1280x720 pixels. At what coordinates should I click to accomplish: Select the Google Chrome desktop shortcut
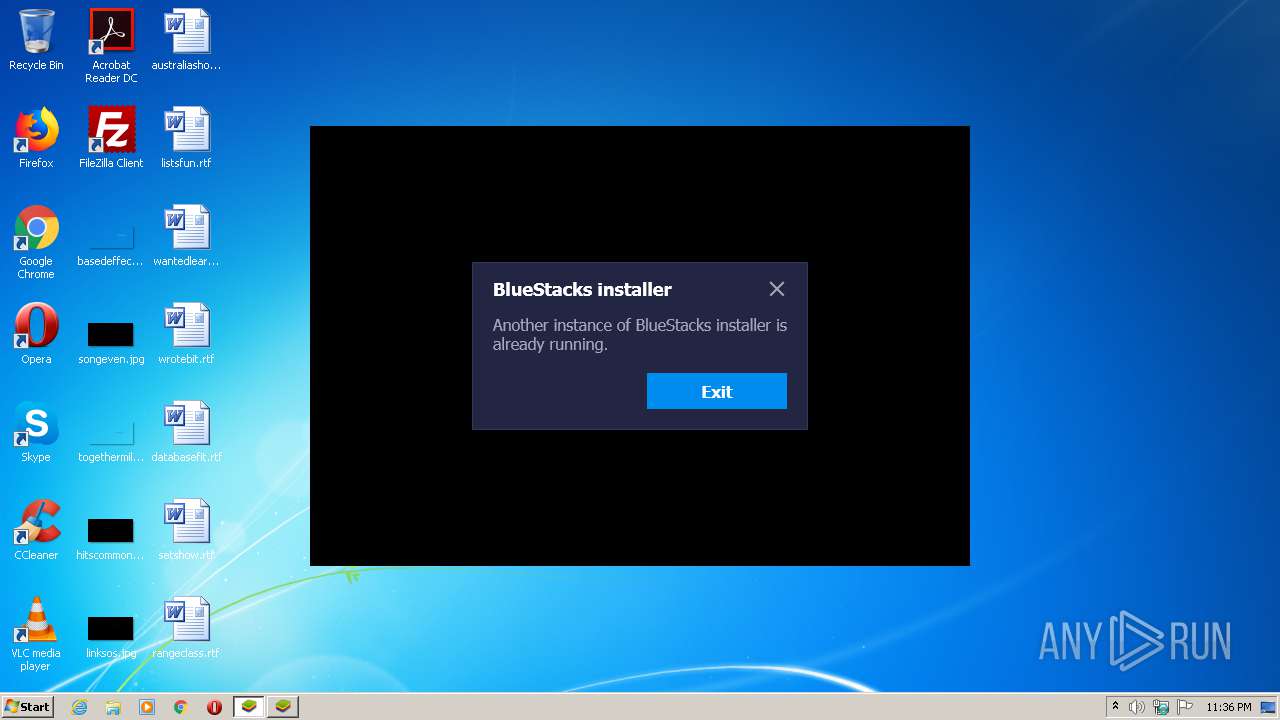36,242
